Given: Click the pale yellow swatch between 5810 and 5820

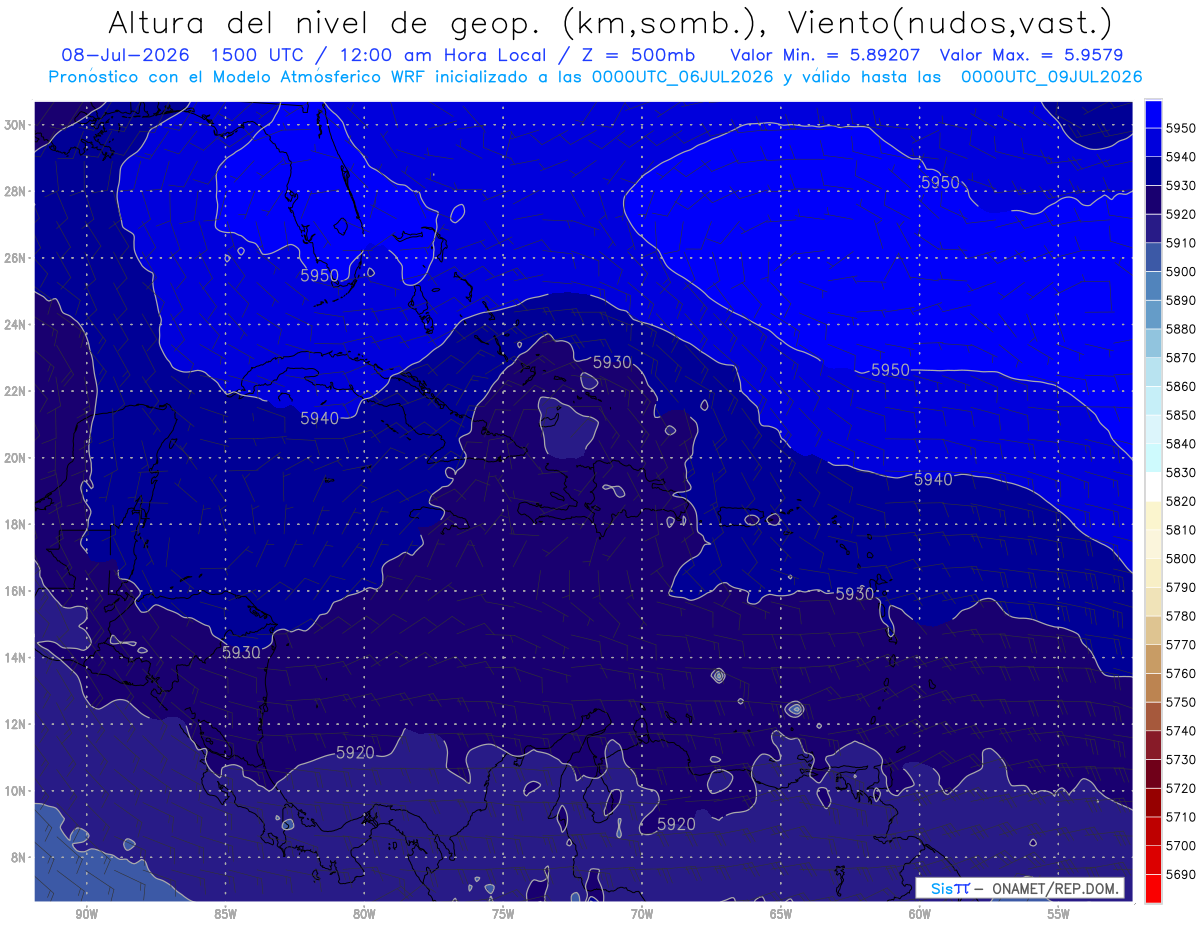Looking at the screenshot, I should [1153, 515].
